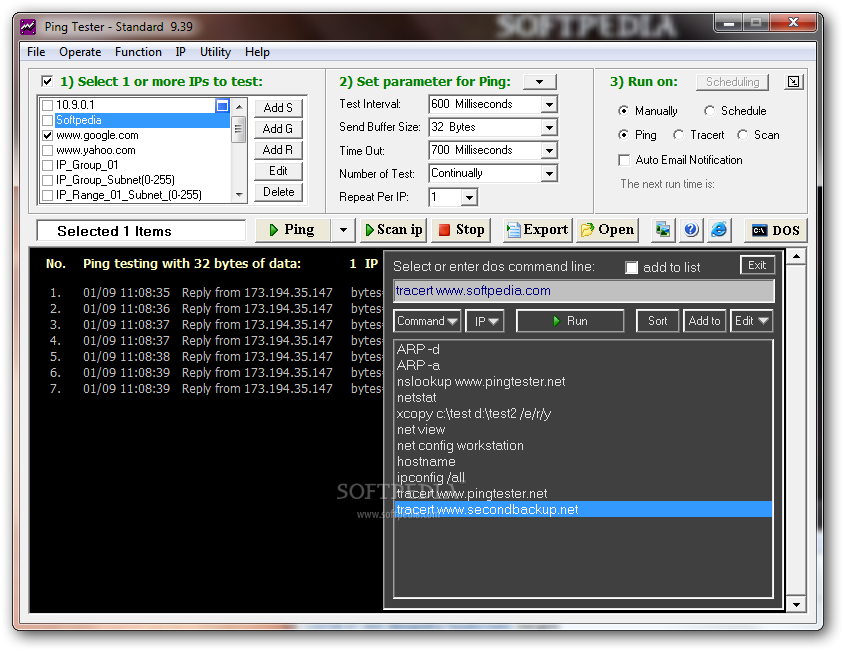844x651 pixels.
Task: Click the Add to button in DOS panel
Action: [705, 321]
